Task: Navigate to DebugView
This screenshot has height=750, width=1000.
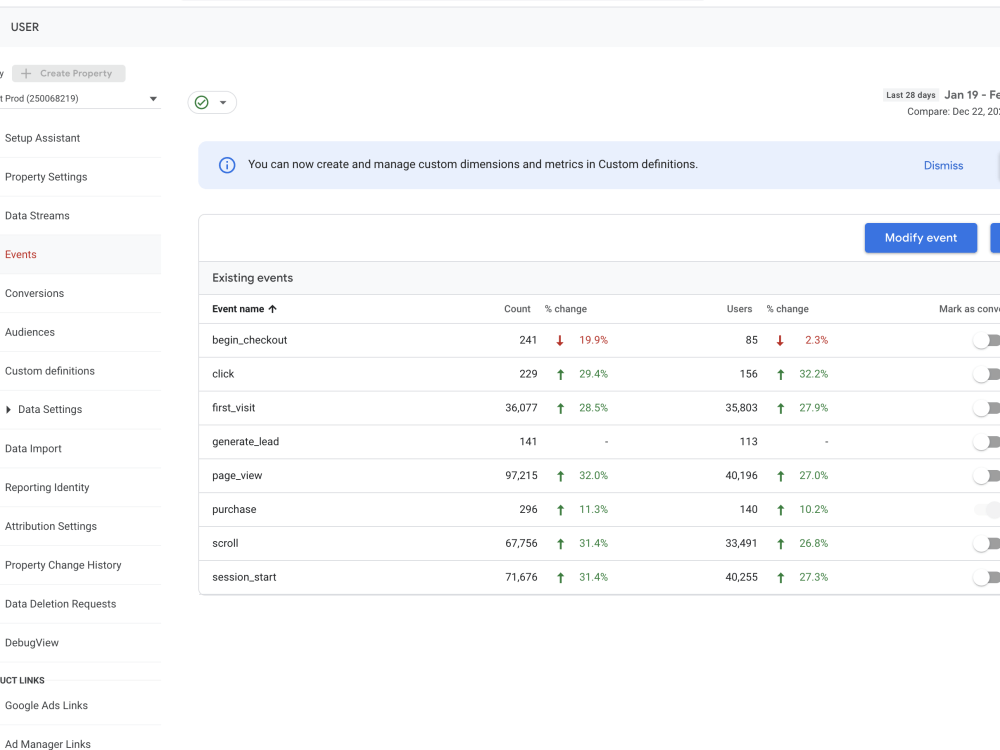Action: 31,642
